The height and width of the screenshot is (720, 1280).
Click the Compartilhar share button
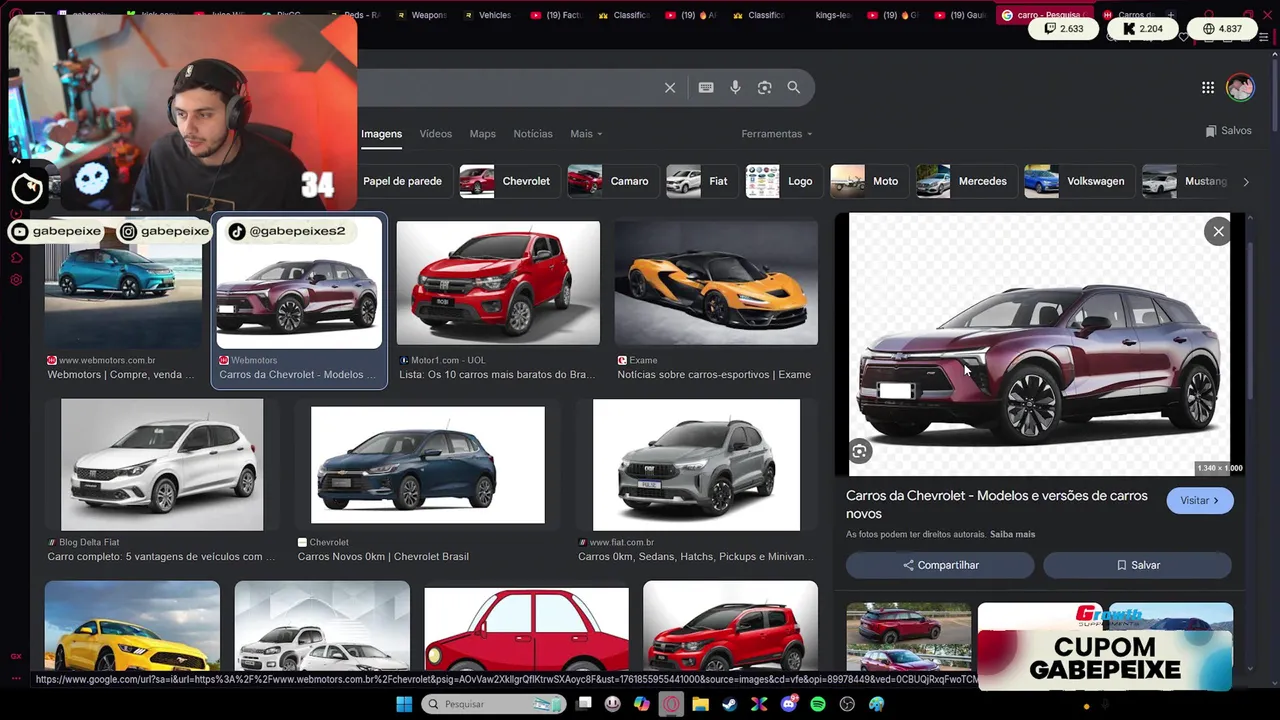[940, 565]
